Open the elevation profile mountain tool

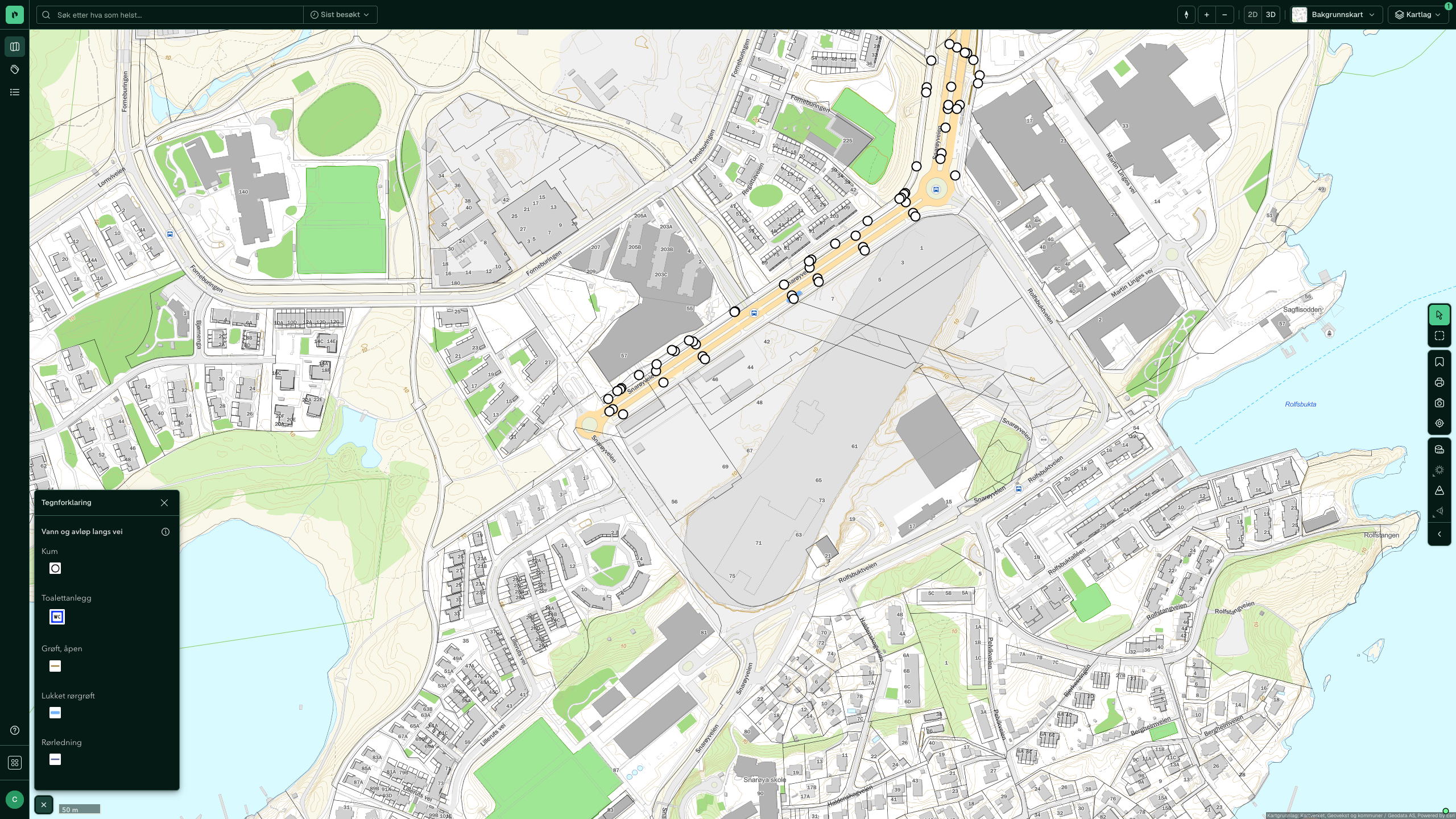point(1440,490)
